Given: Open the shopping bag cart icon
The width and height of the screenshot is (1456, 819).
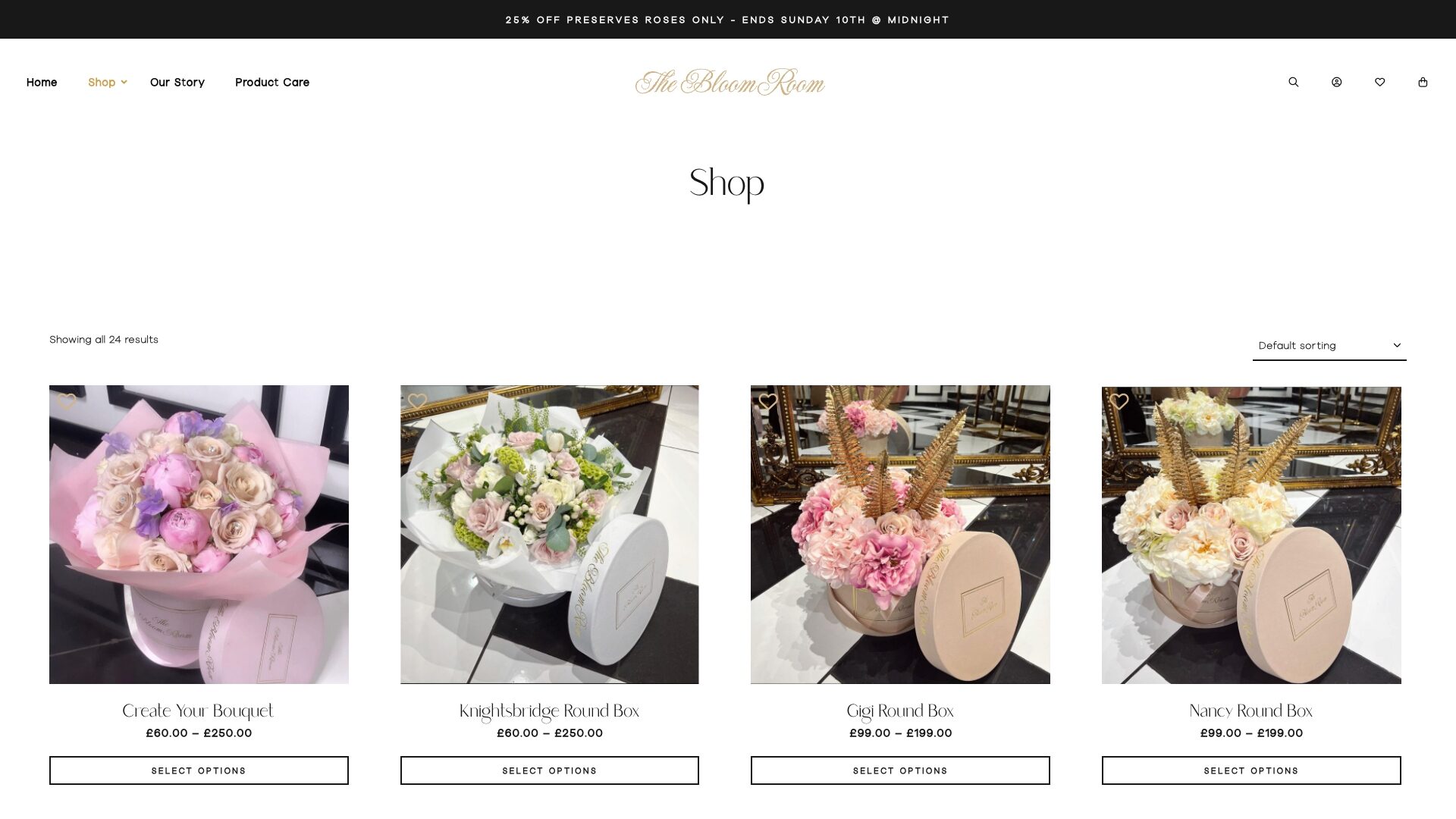Looking at the screenshot, I should [x=1423, y=82].
